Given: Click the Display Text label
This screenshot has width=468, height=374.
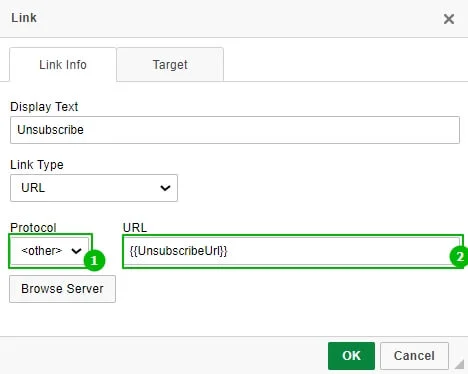Looking at the screenshot, I should [x=44, y=107].
